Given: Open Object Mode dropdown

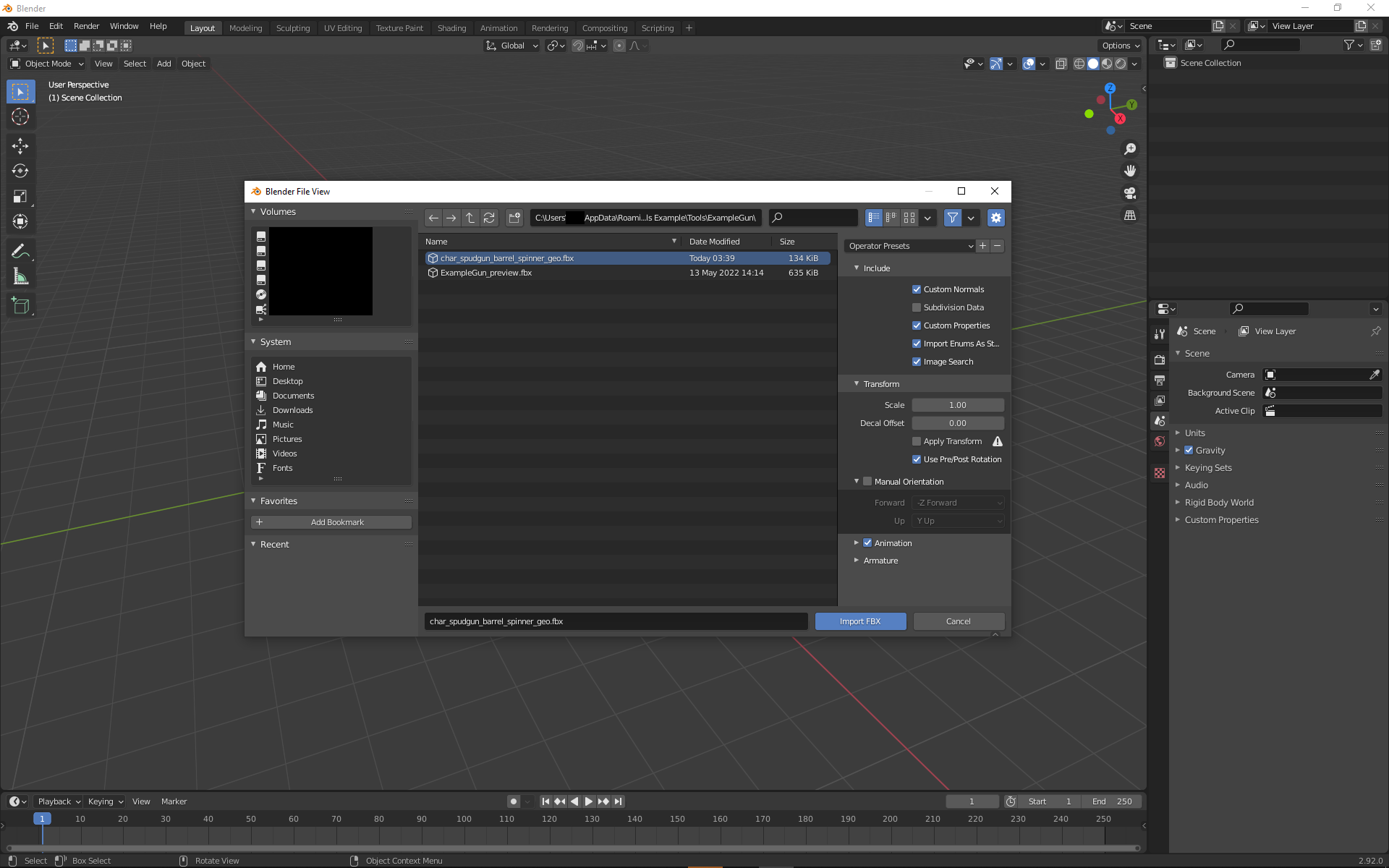Looking at the screenshot, I should (47, 64).
